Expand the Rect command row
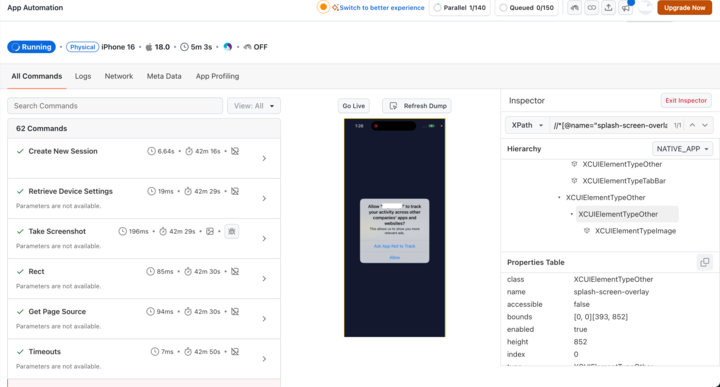This screenshot has height=387, width=720. click(264, 279)
